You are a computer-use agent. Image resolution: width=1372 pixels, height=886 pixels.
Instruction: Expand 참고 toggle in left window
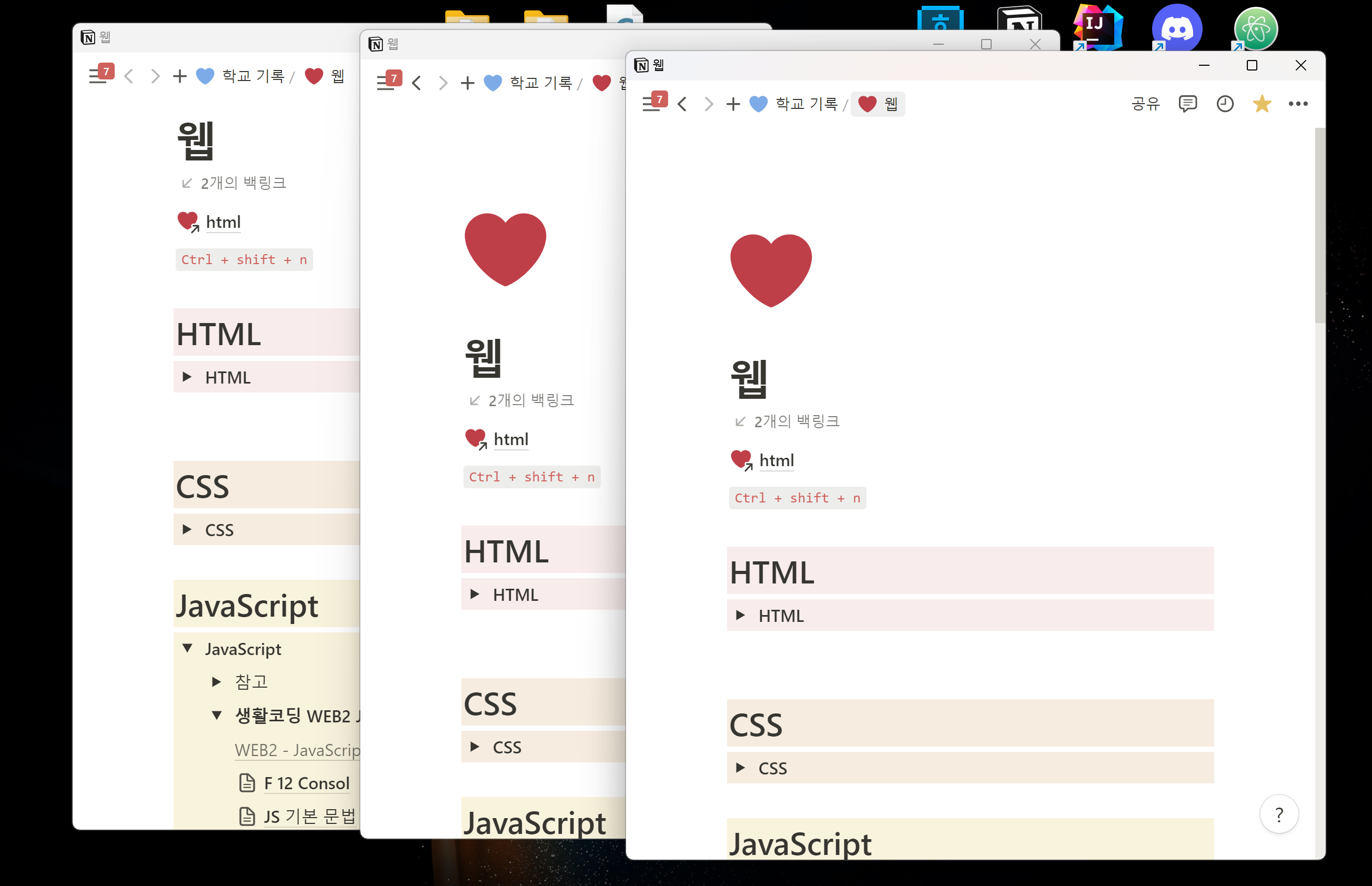pos(216,682)
